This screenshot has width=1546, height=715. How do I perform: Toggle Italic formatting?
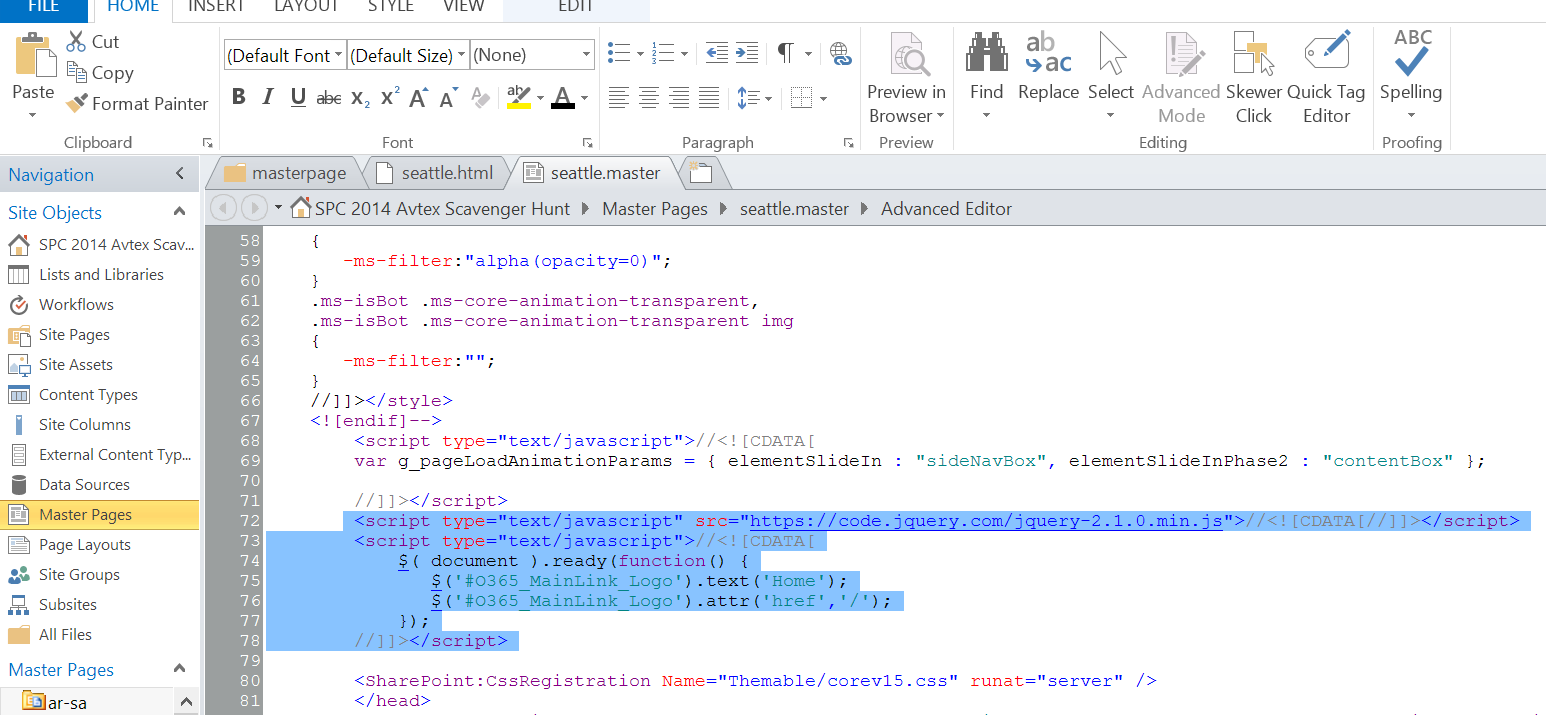click(267, 97)
